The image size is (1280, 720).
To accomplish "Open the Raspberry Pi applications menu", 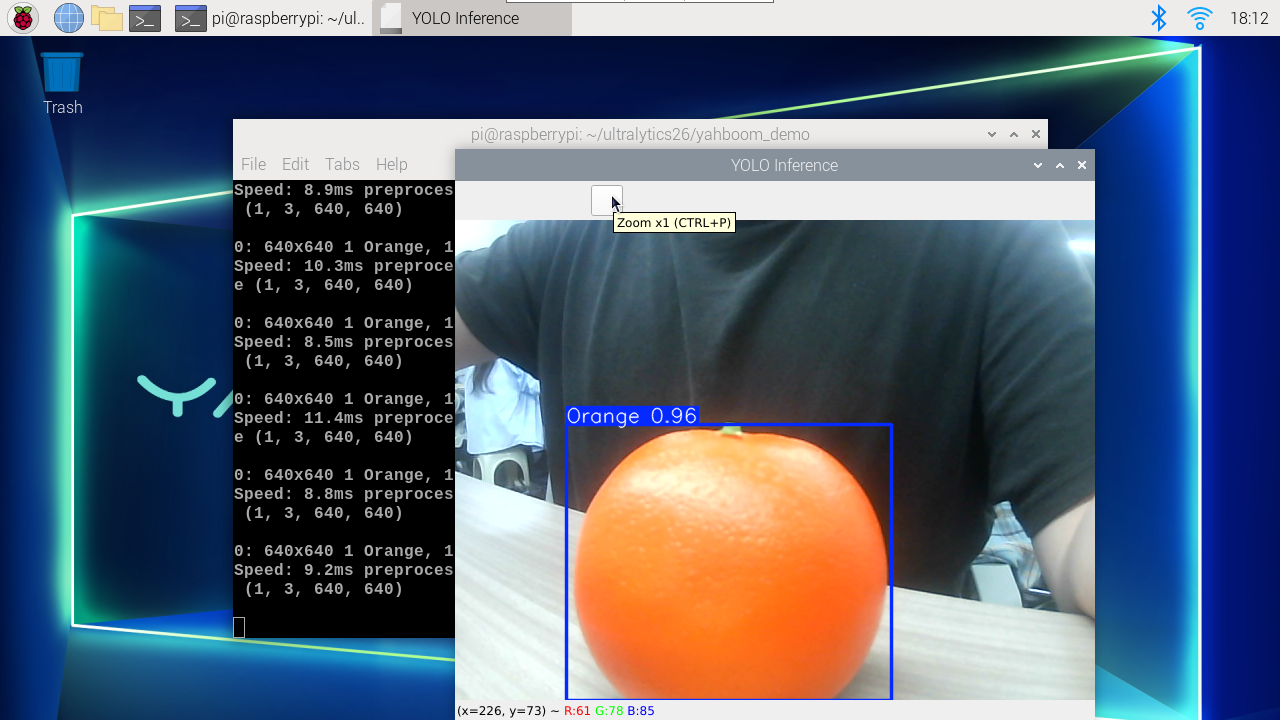I will click(22, 18).
